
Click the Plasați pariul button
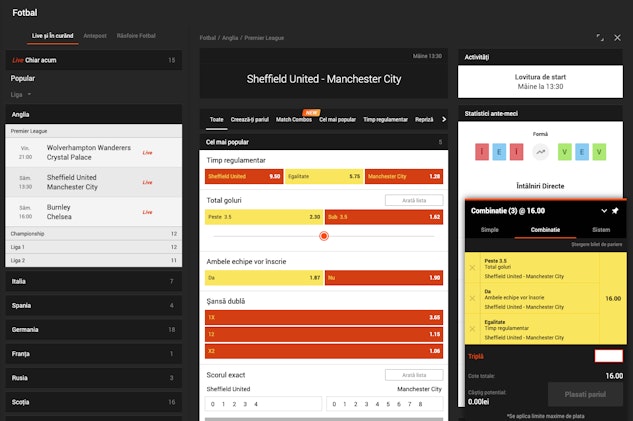(x=585, y=394)
